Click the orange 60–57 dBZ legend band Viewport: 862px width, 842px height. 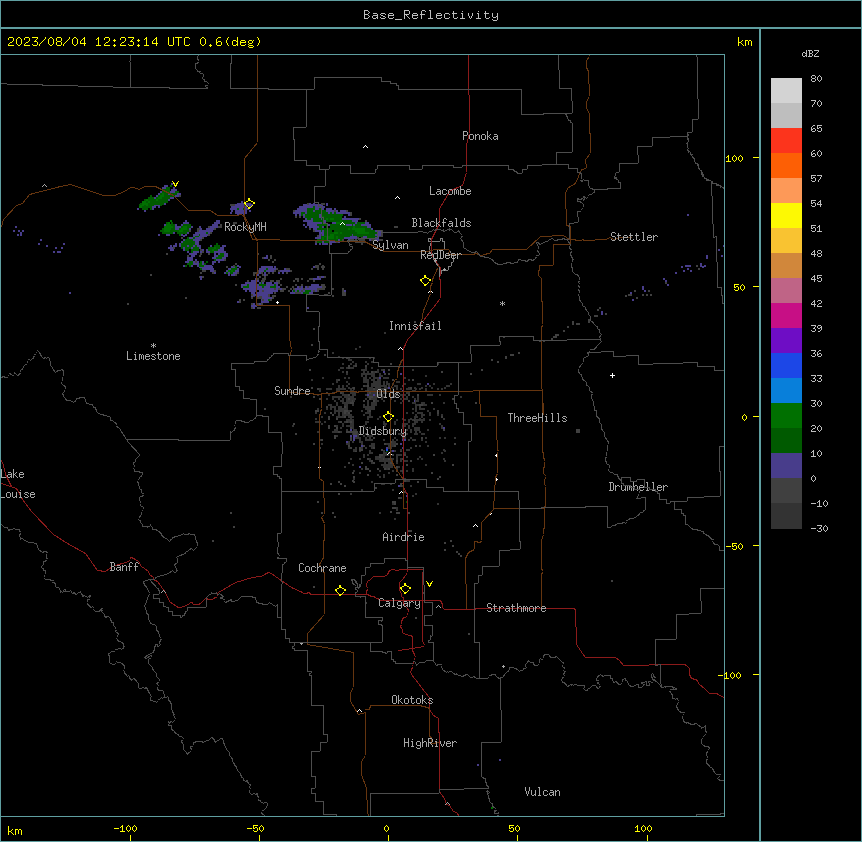[786, 165]
